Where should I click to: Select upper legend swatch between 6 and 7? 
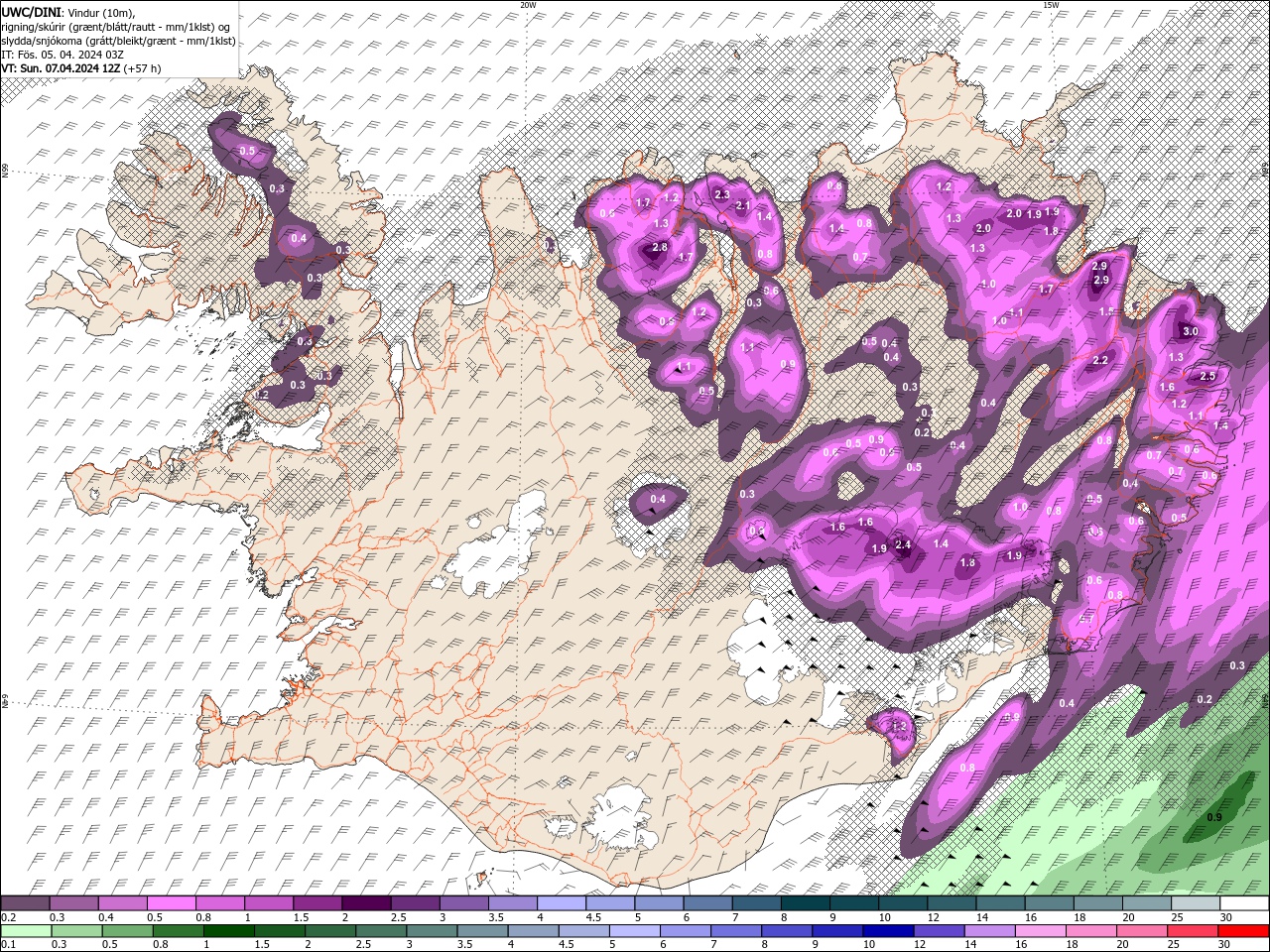[706, 903]
